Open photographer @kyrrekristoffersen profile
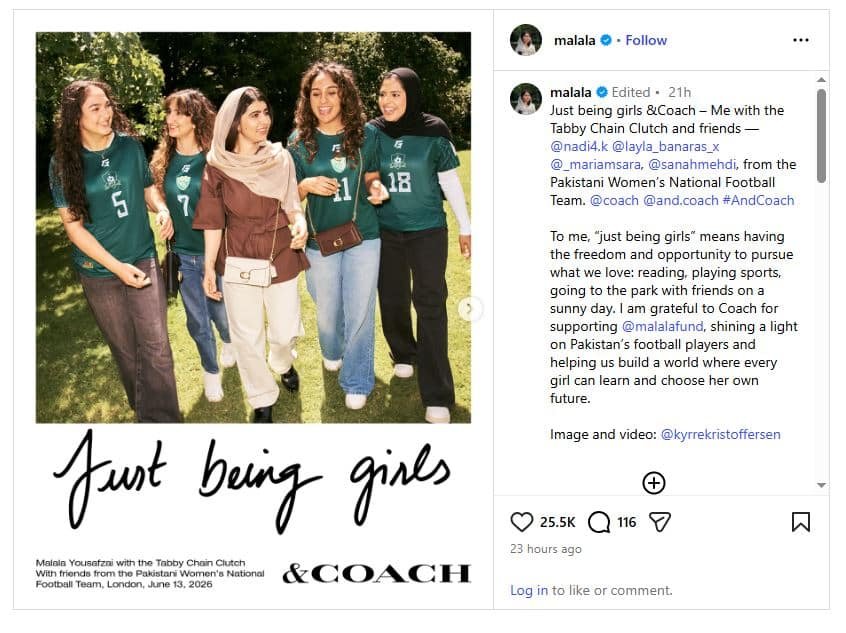This screenshot has height=633, width=846. coord(720,434)
